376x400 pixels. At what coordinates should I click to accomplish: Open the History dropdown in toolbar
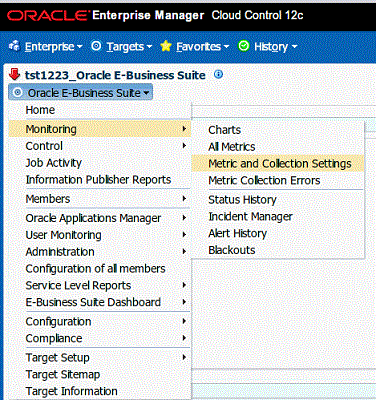pyautogui.click(x=275, y=47)
